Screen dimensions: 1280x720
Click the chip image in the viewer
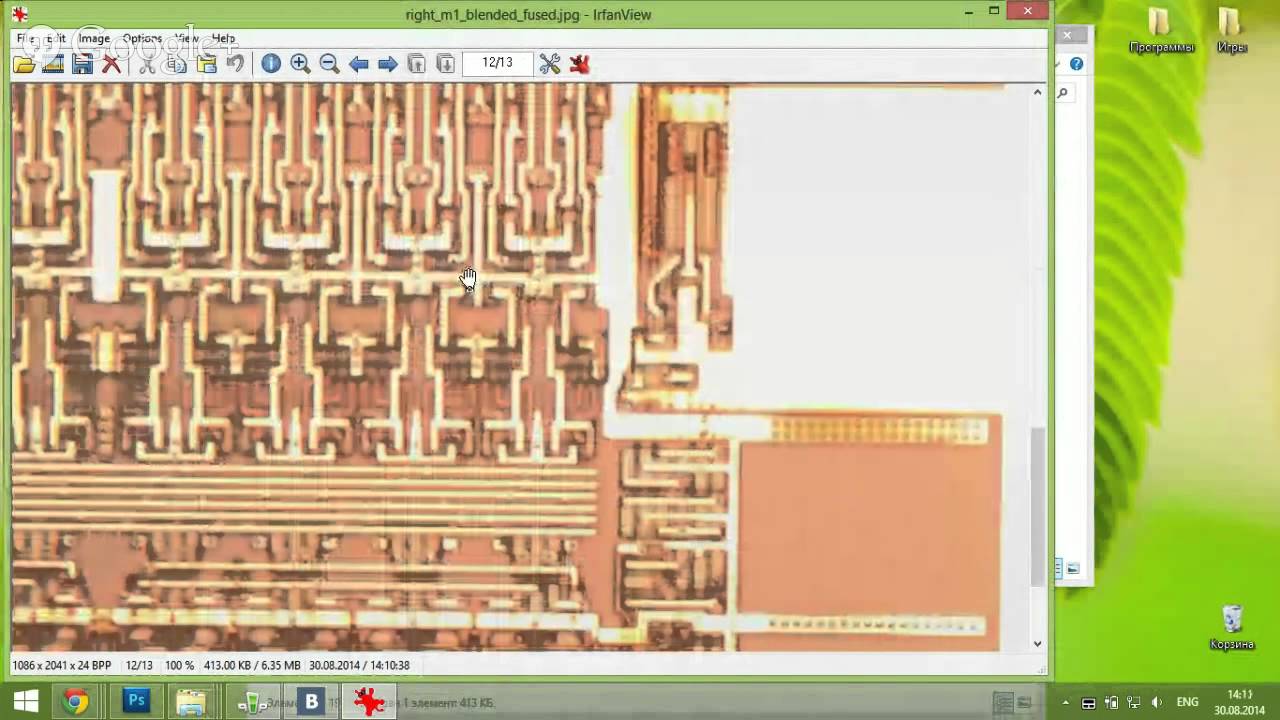point(519,368)
